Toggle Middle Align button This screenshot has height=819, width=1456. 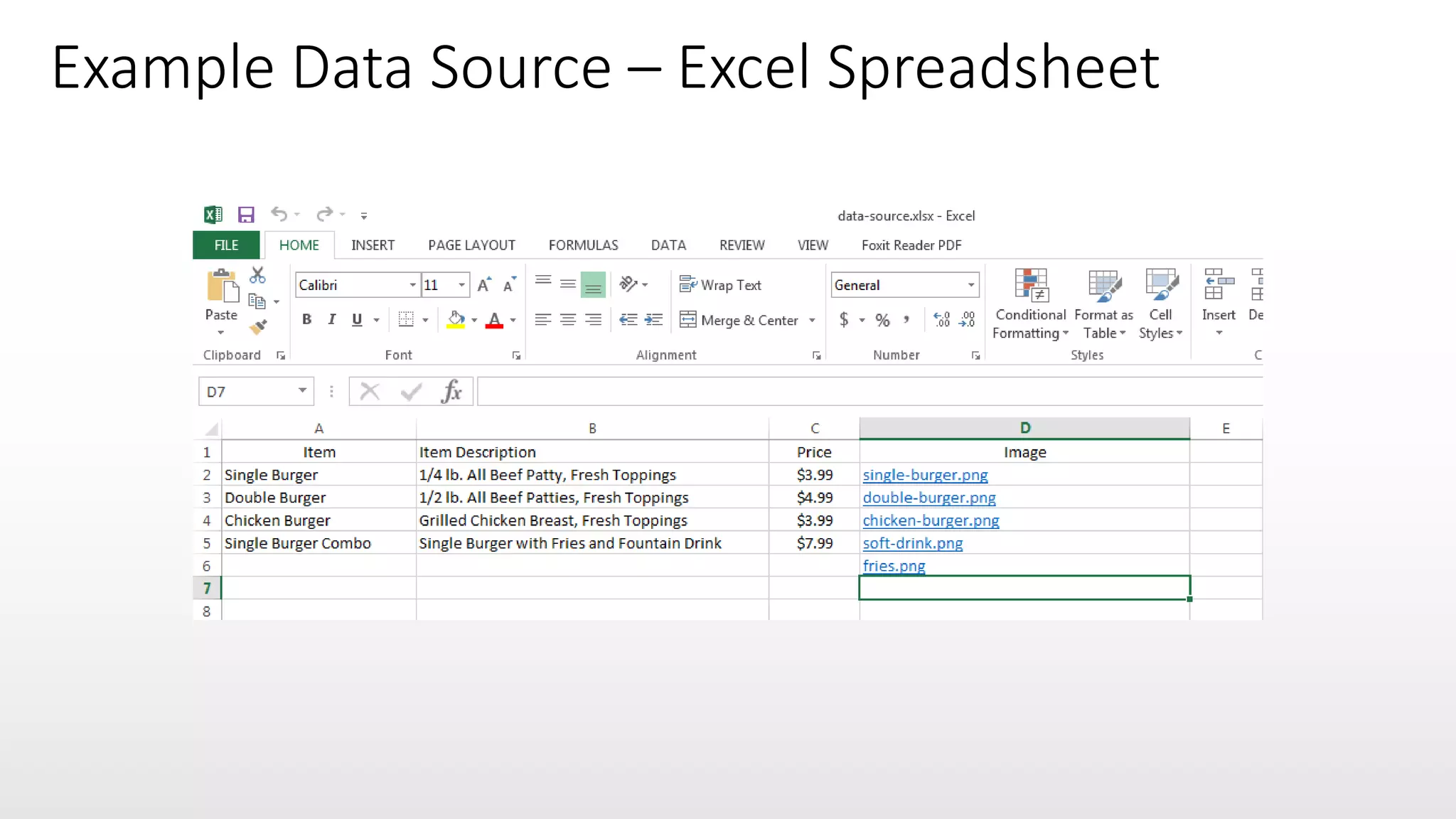567,284
